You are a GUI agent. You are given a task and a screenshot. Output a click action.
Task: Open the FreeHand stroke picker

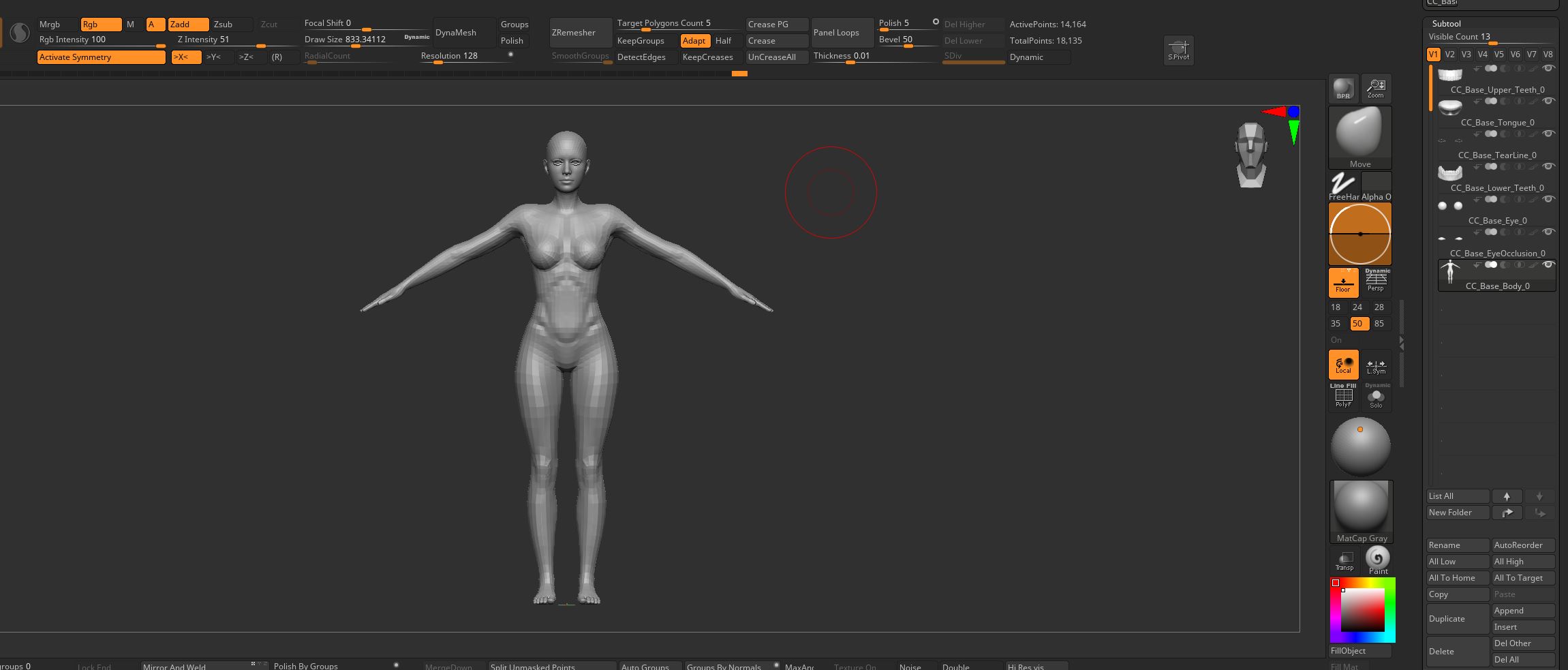coord(1344,186)
